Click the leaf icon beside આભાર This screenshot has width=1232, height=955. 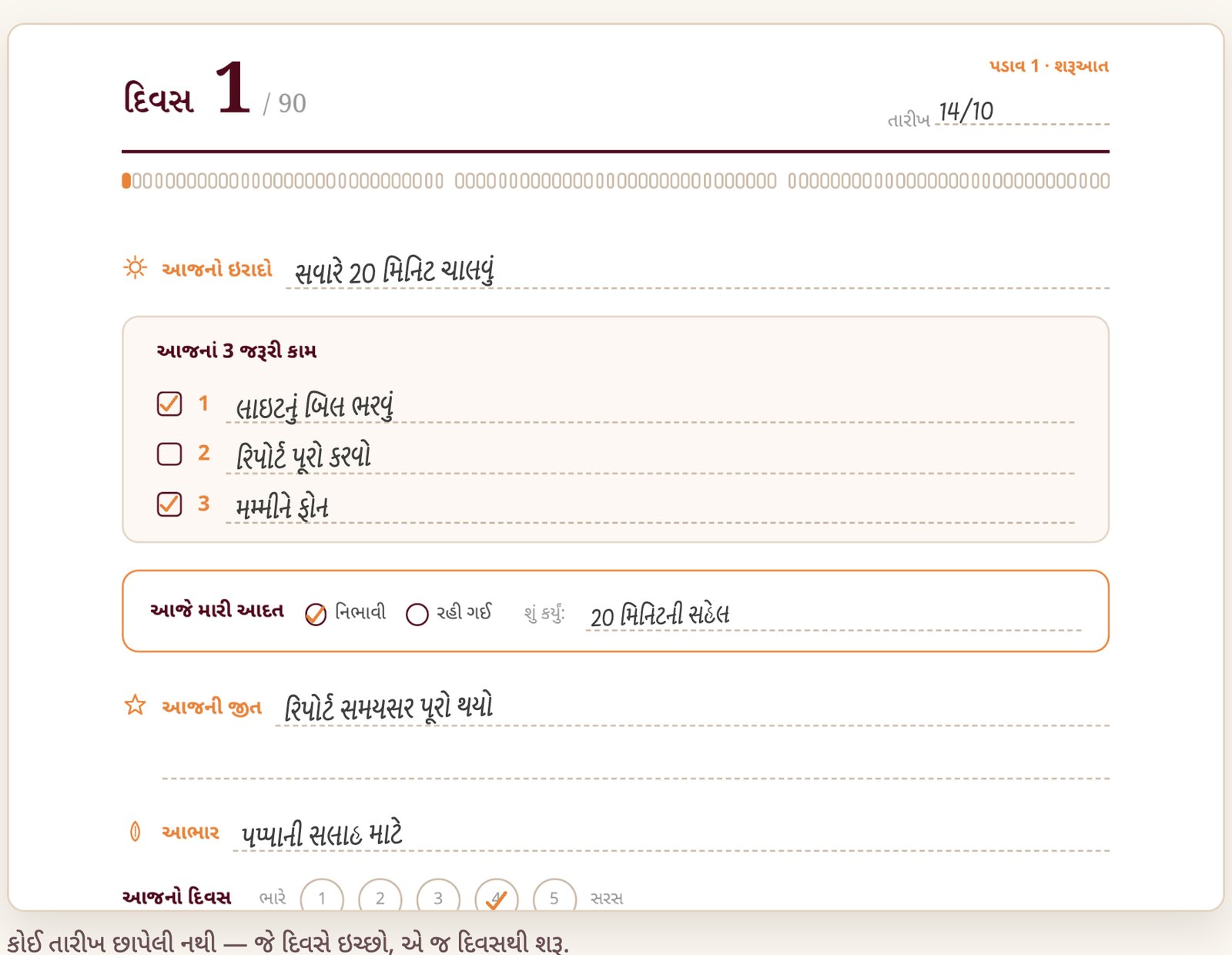point(135,832)
